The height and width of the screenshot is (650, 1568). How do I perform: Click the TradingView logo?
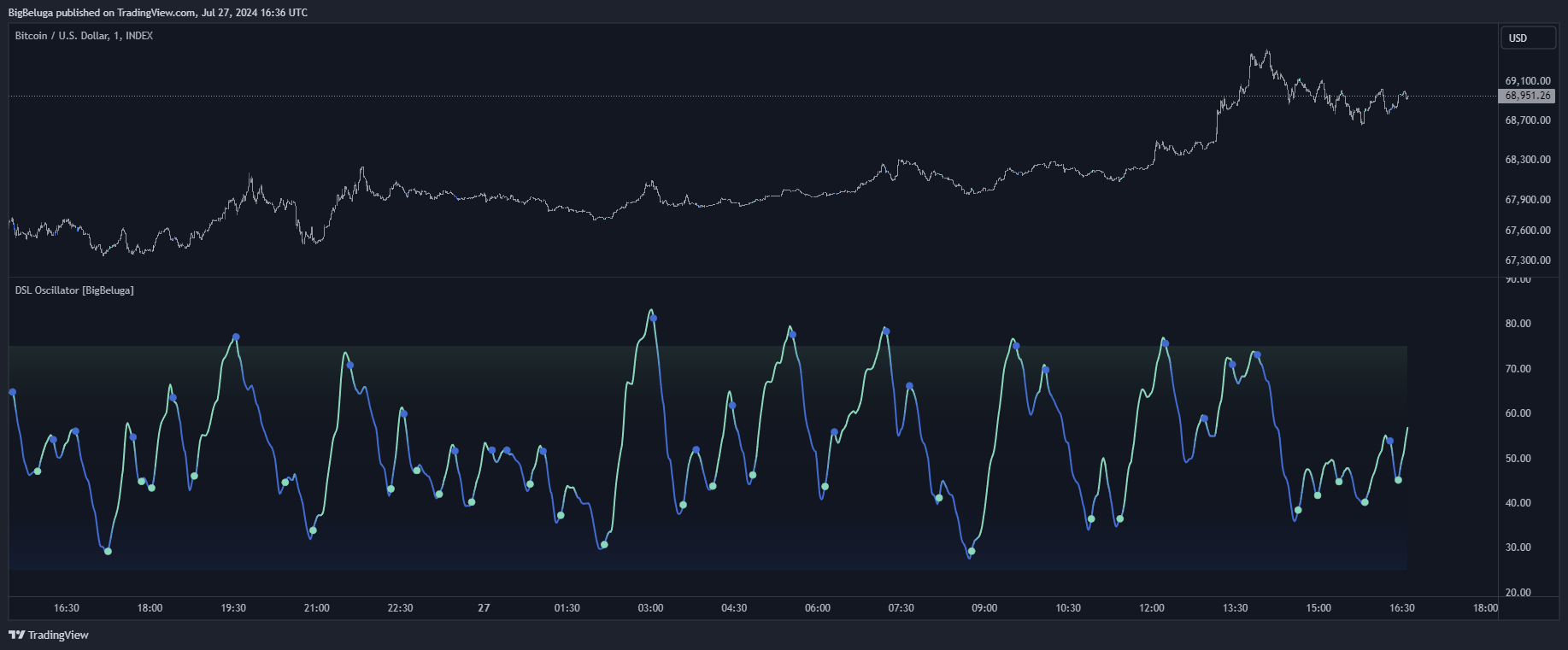pos(49,635)
